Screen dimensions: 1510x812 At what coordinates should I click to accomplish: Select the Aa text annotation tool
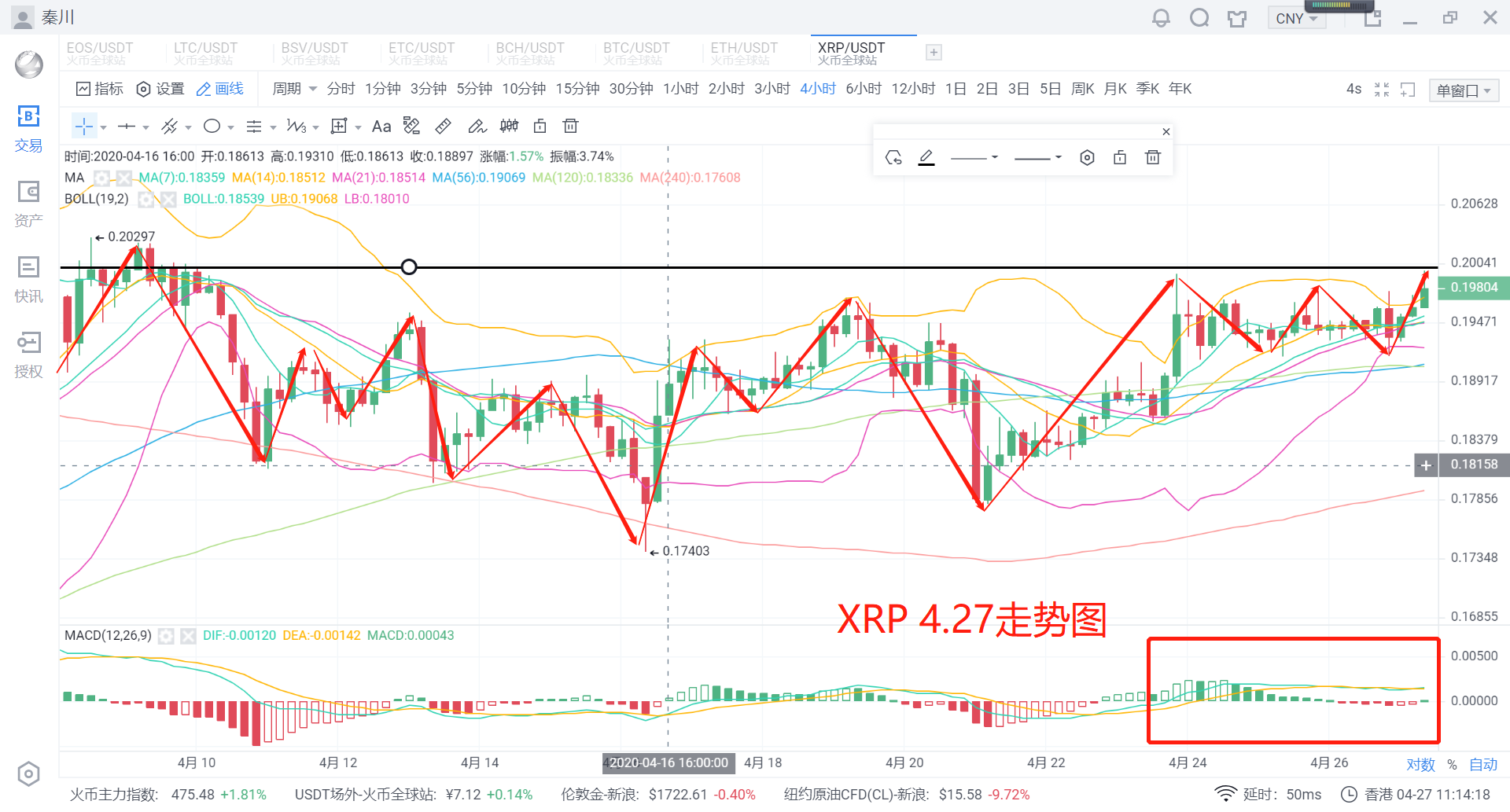[381, 127]
